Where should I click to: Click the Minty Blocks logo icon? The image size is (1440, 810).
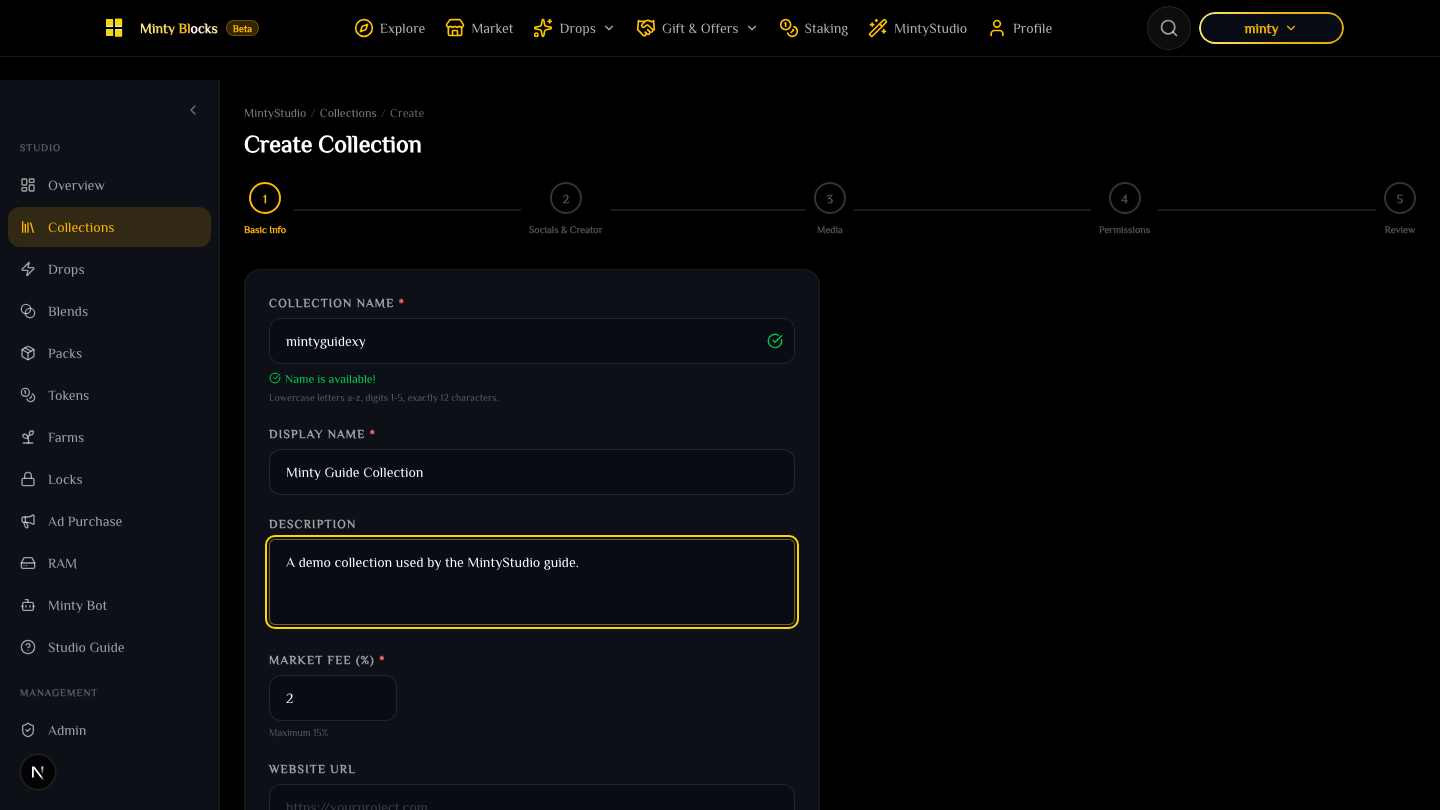(114, 28)
